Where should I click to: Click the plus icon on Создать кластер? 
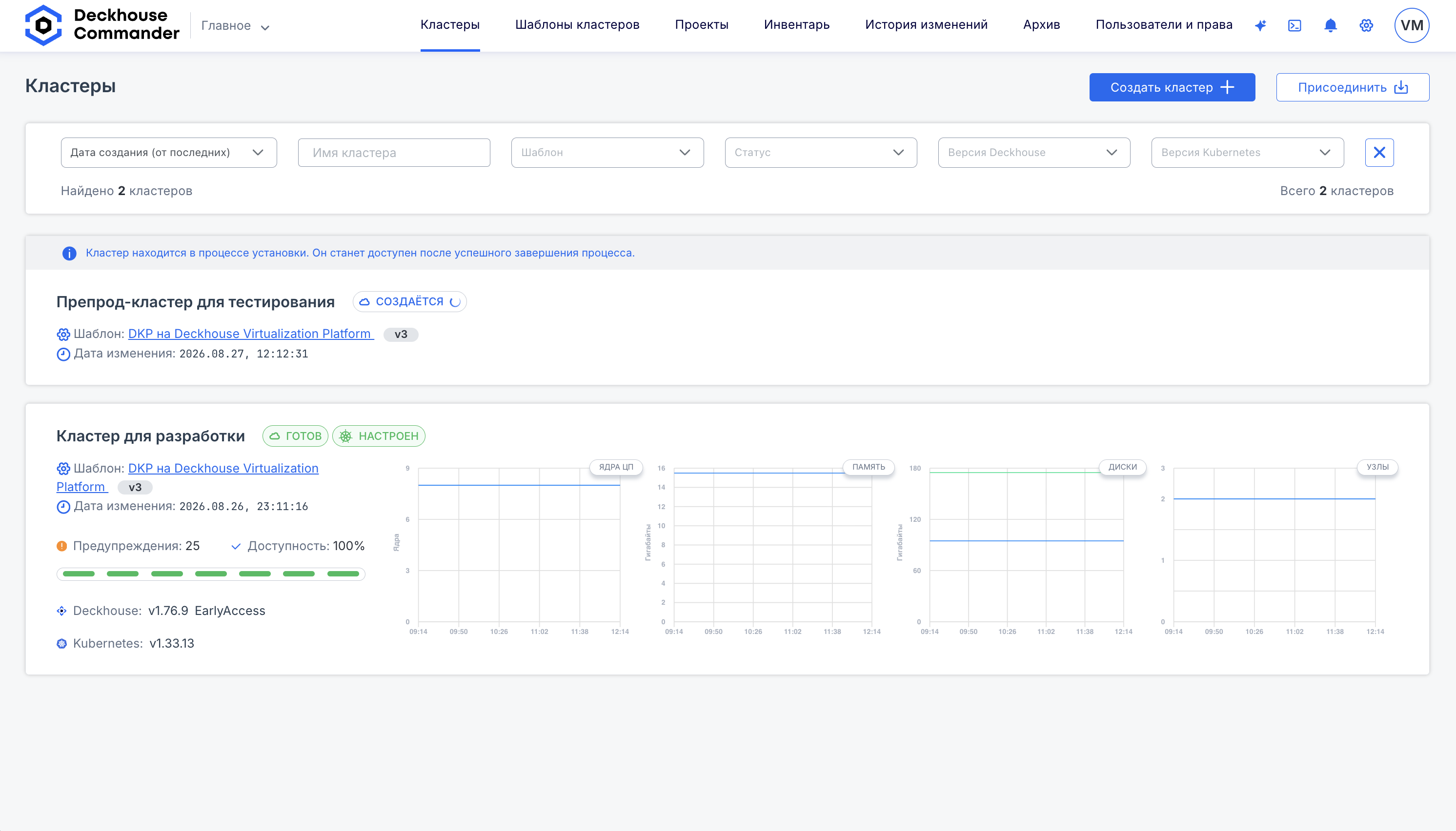coord(1227,87)
